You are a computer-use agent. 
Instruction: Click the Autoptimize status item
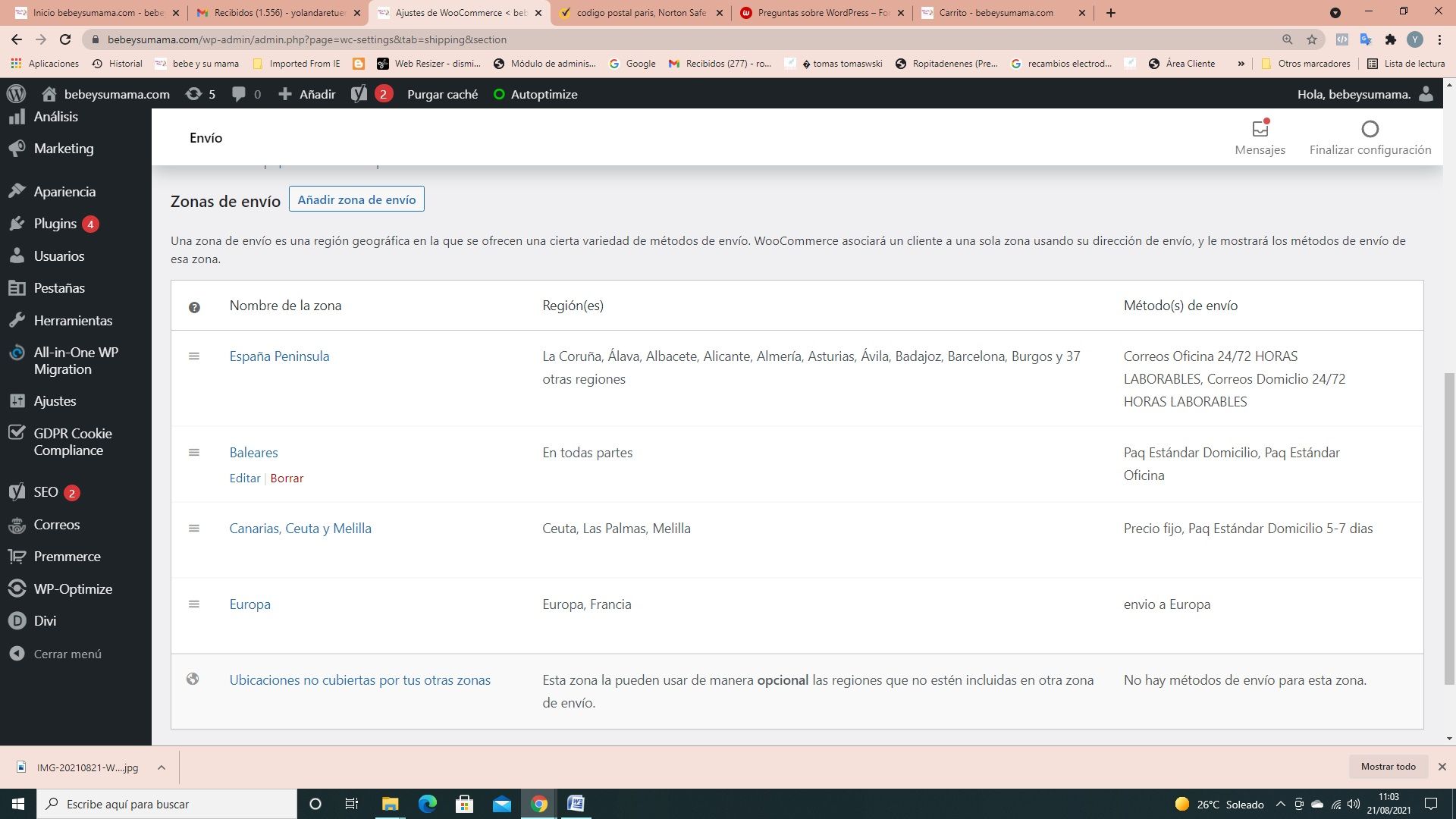coord(535,94)
